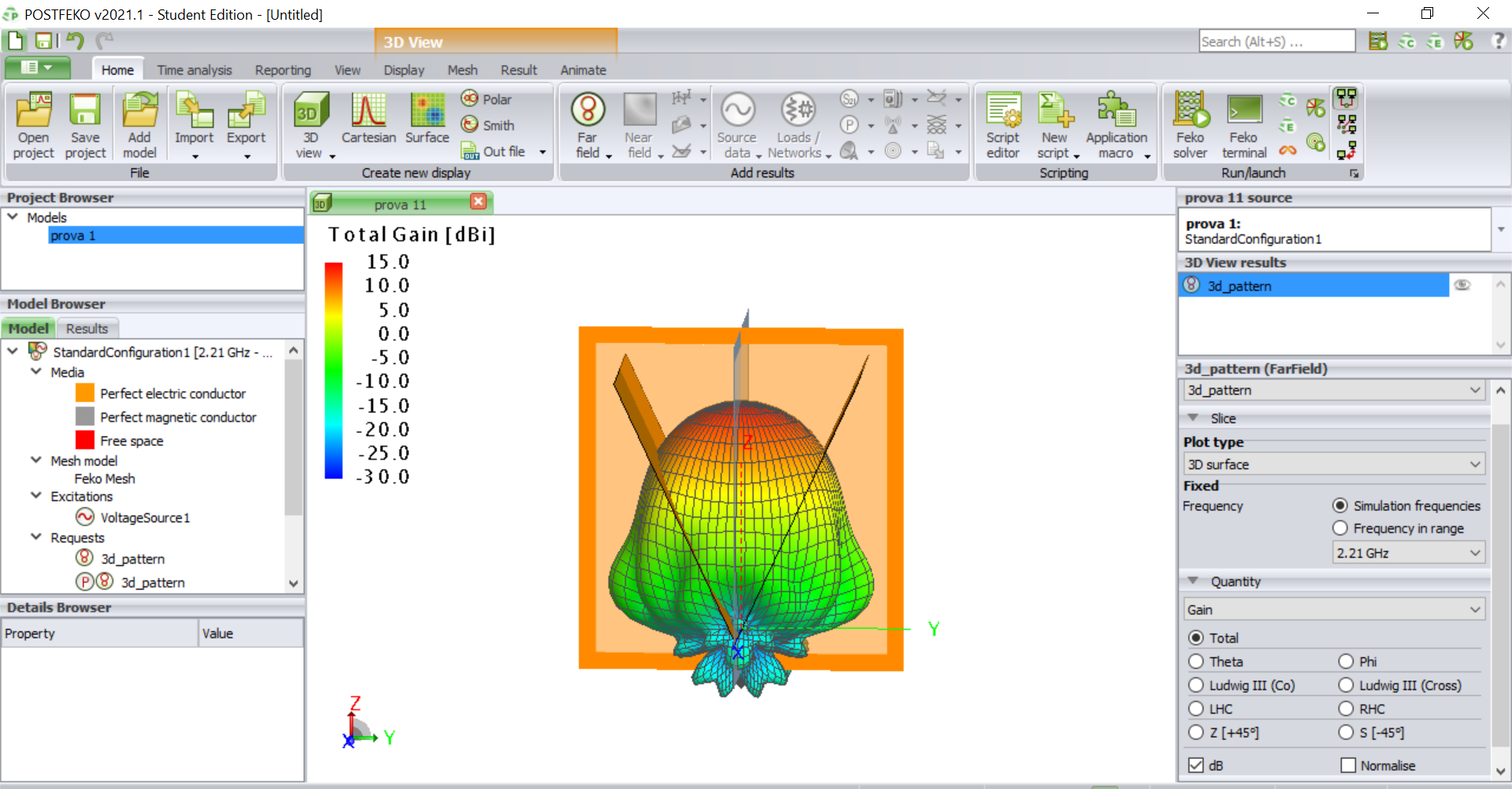
Task: Create a new 3D view display
Action: (310, 125)
